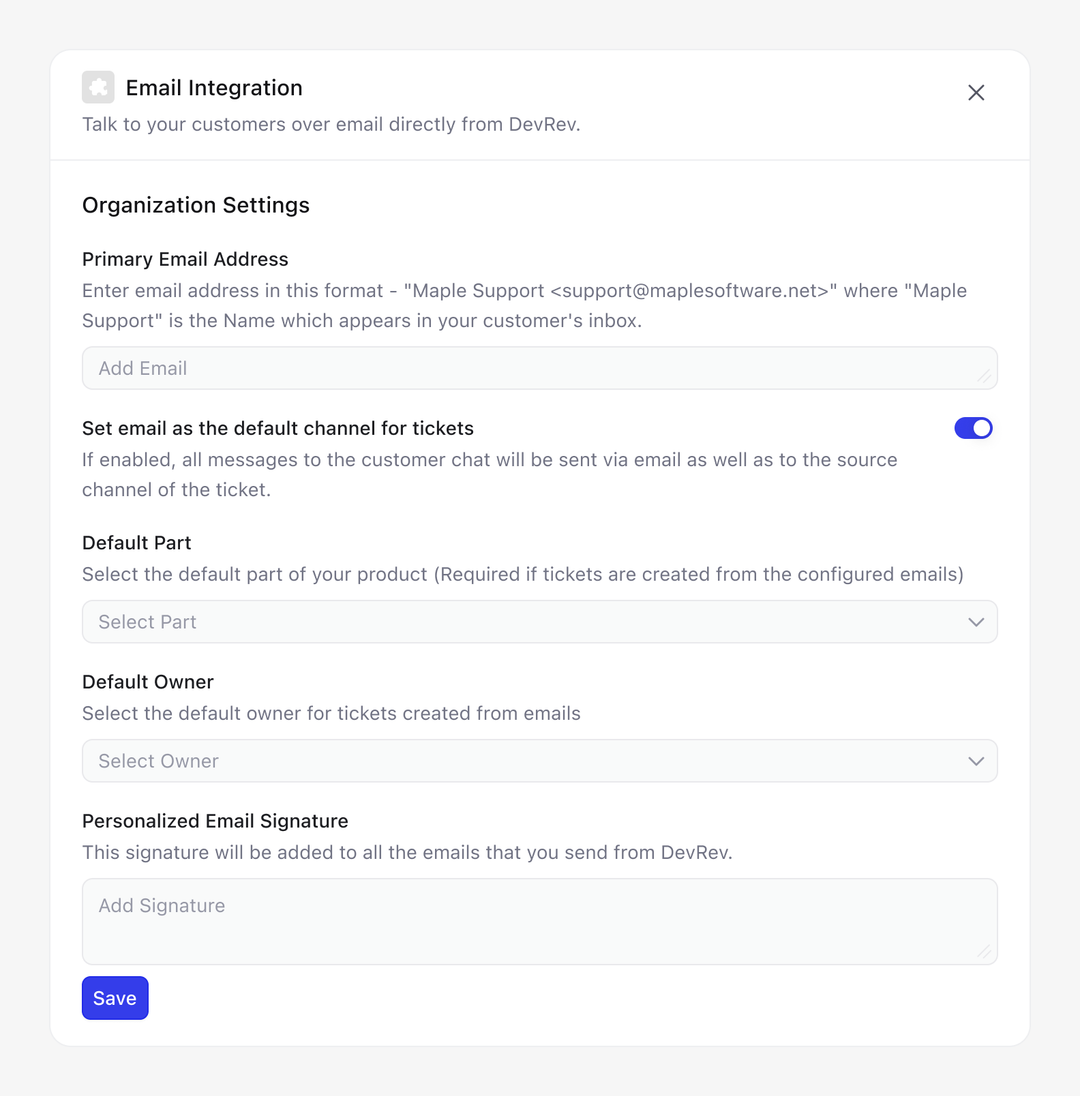1080x1096 pixels.
Task: Open the Select Owner dropdown
Action: 540,761
